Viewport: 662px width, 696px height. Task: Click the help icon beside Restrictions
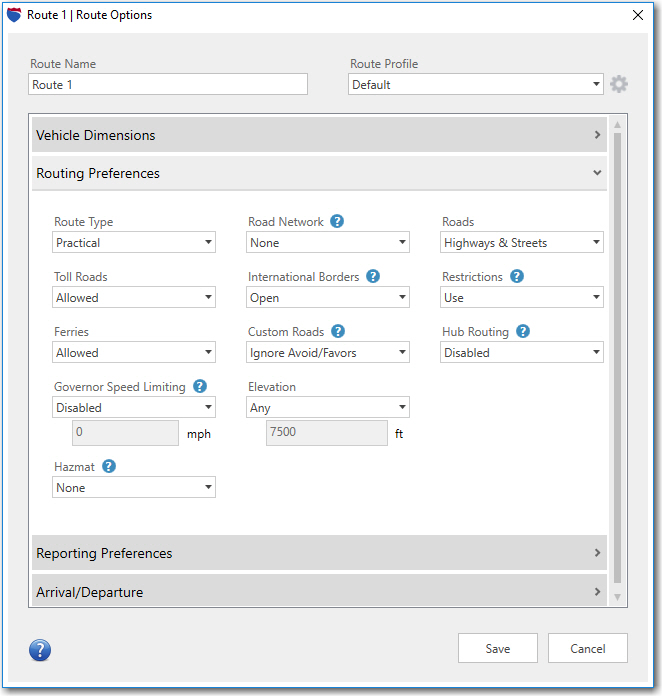point(517,276)
